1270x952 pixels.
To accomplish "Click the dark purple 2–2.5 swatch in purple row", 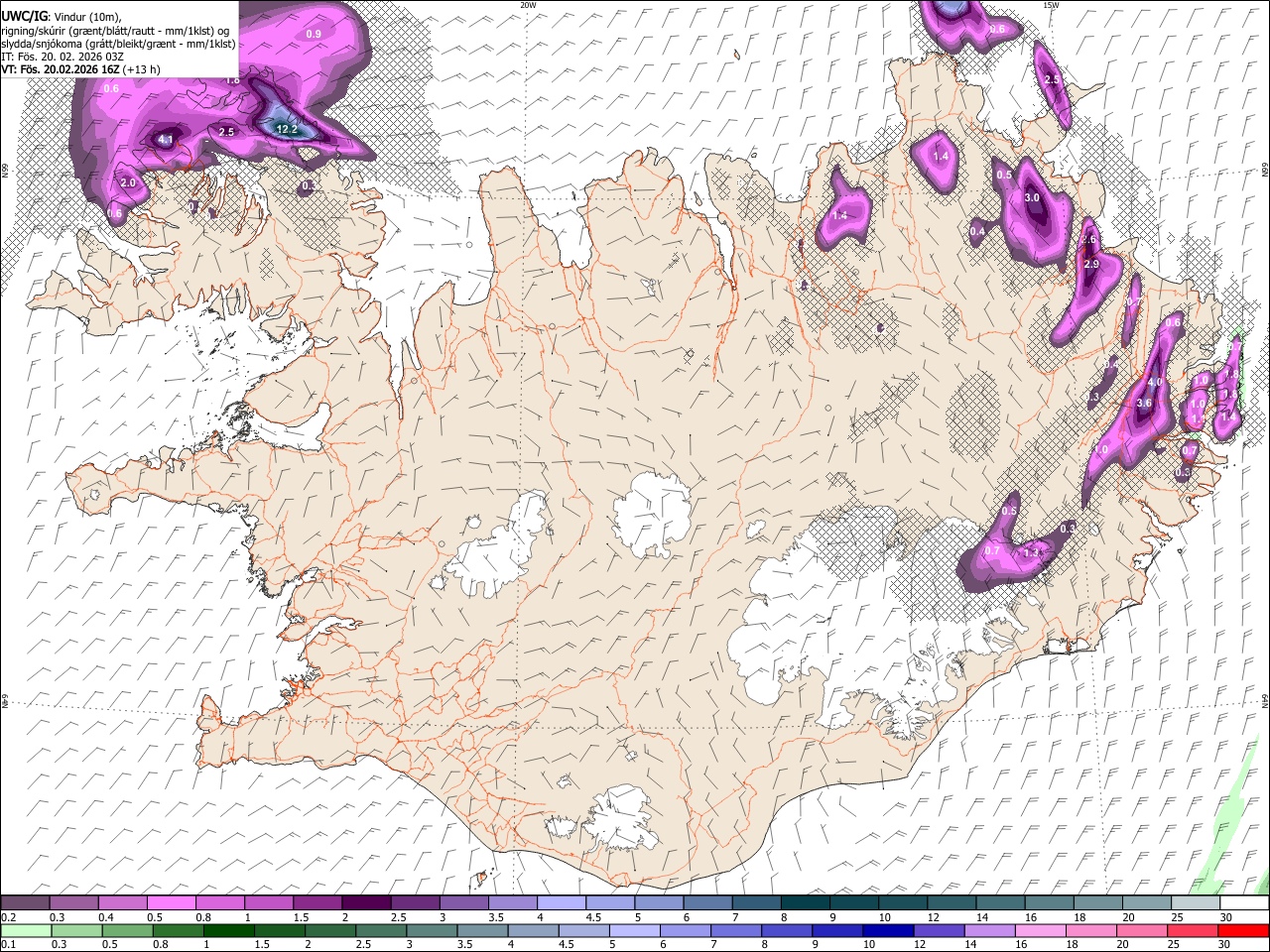I will click(366, 903).
